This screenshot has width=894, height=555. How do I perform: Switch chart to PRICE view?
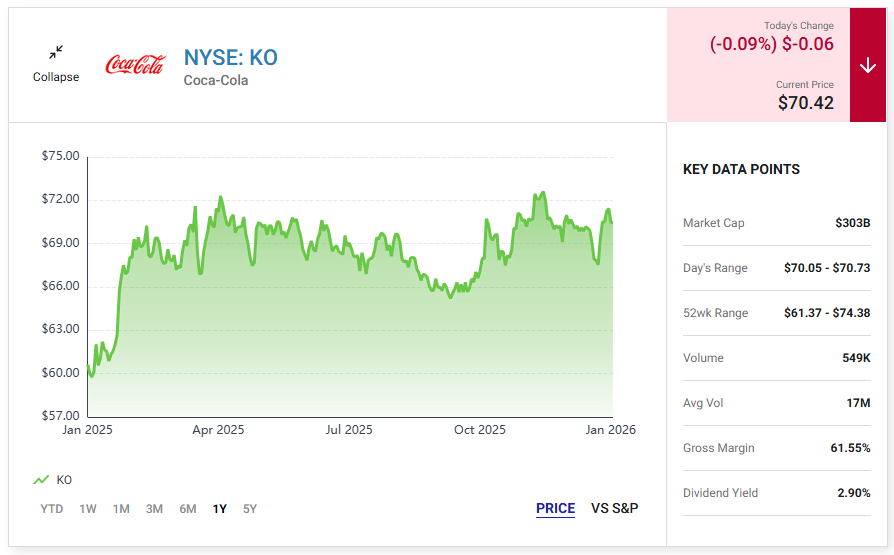(x=555, y=508)
